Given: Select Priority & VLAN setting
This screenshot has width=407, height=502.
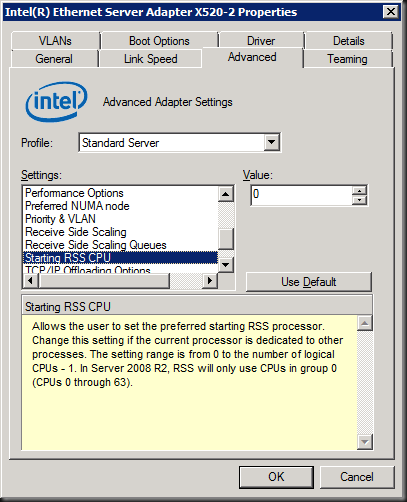Looking at the screenshot, I should (x=120, y=219).
